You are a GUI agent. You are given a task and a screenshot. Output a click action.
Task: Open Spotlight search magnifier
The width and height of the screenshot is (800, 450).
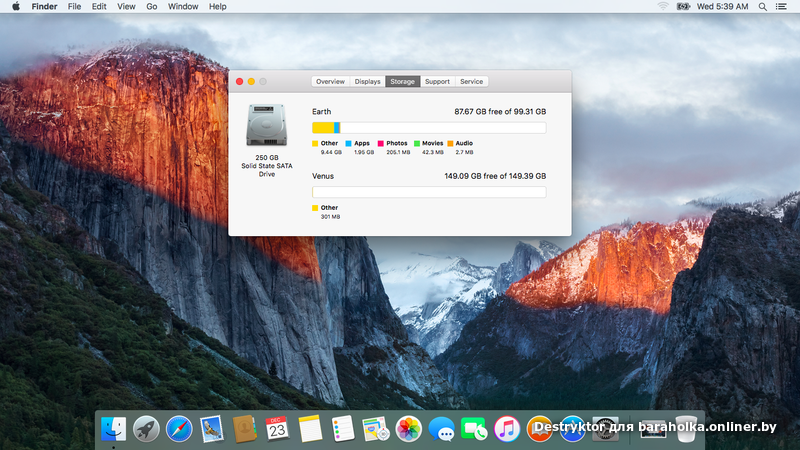(762, 7)
